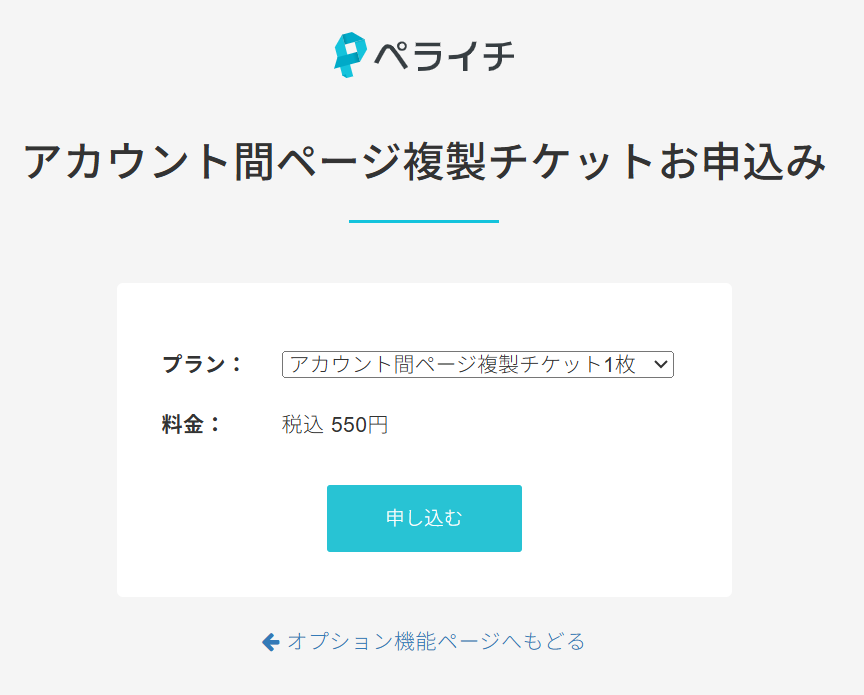Click the left arrow icon beside the back link
This screenshot has width=864, height=695.
270,642
